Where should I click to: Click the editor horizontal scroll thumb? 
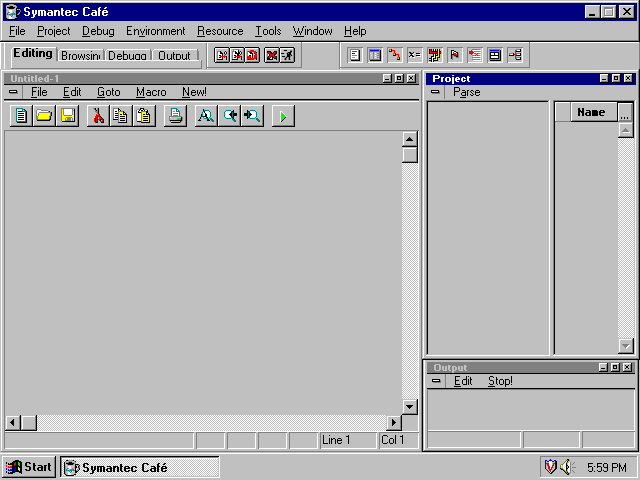coord(29,422)
